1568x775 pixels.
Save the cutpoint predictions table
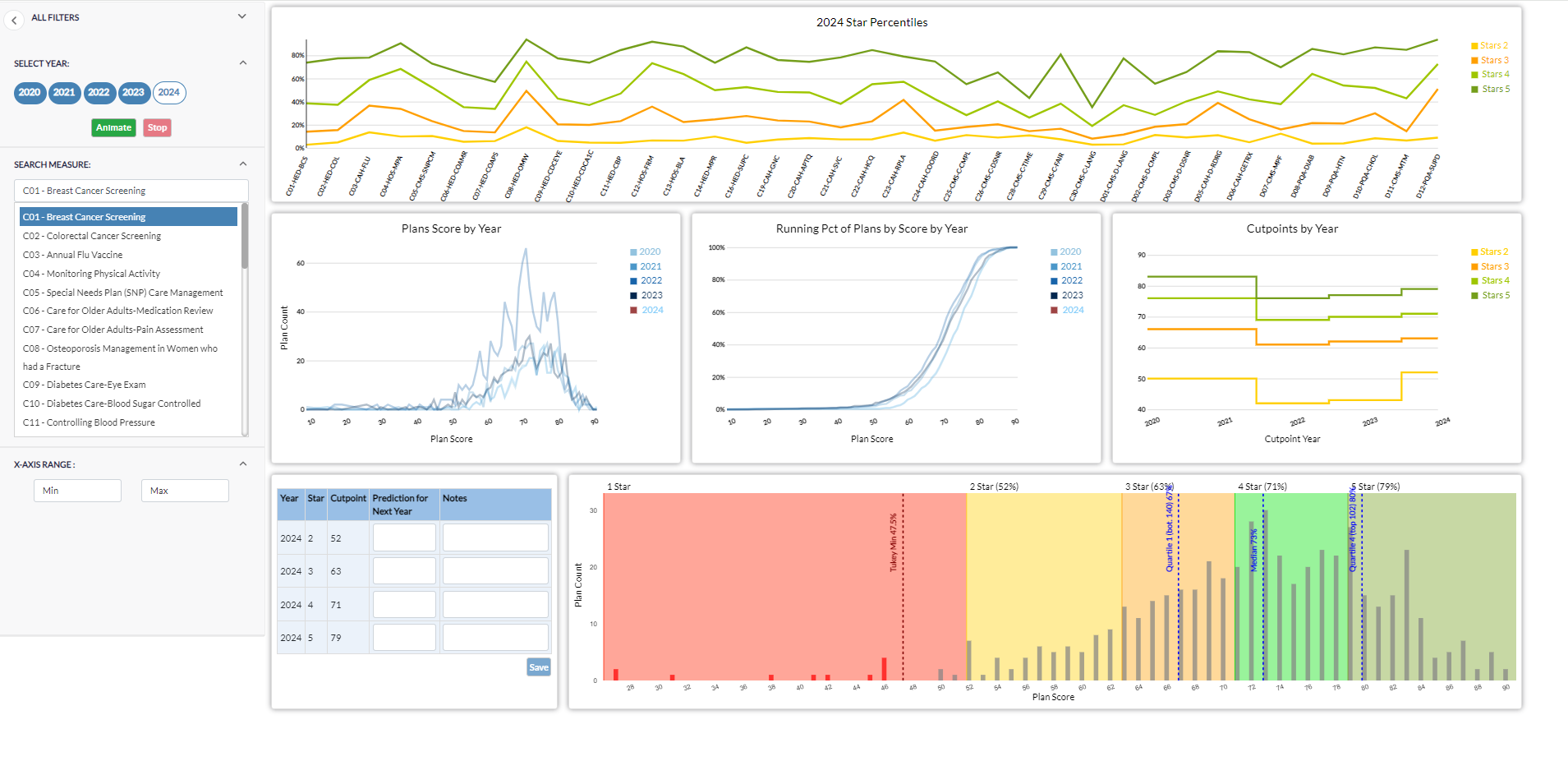click(x=538, y=667)
